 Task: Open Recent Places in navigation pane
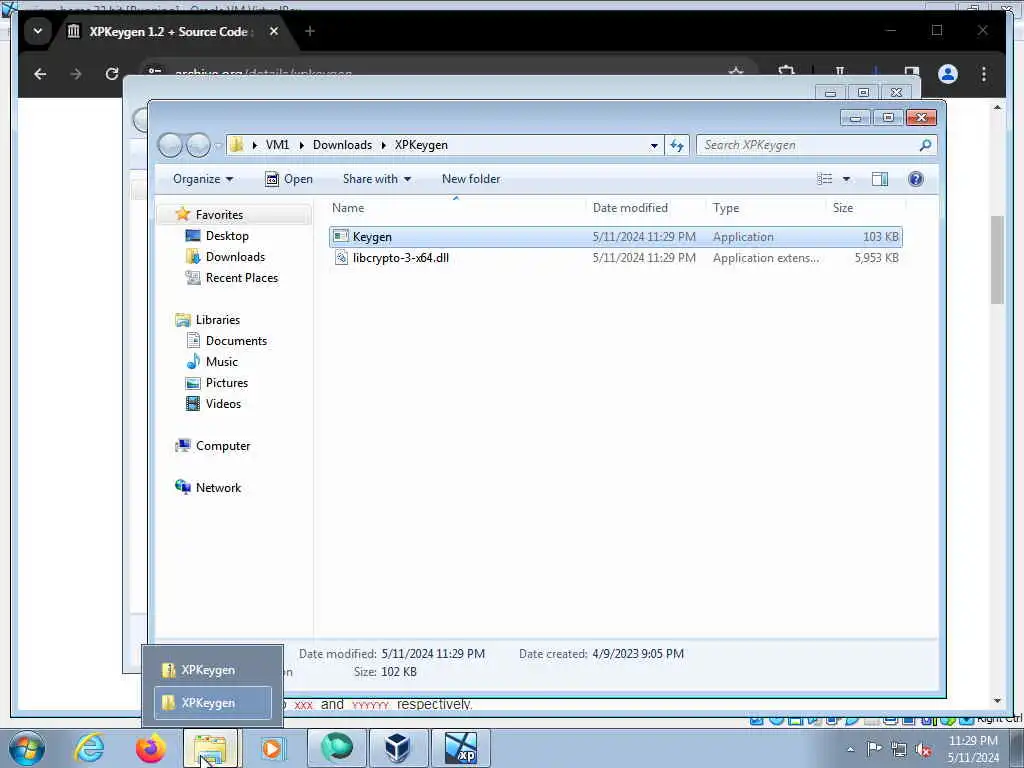point(242,278)
